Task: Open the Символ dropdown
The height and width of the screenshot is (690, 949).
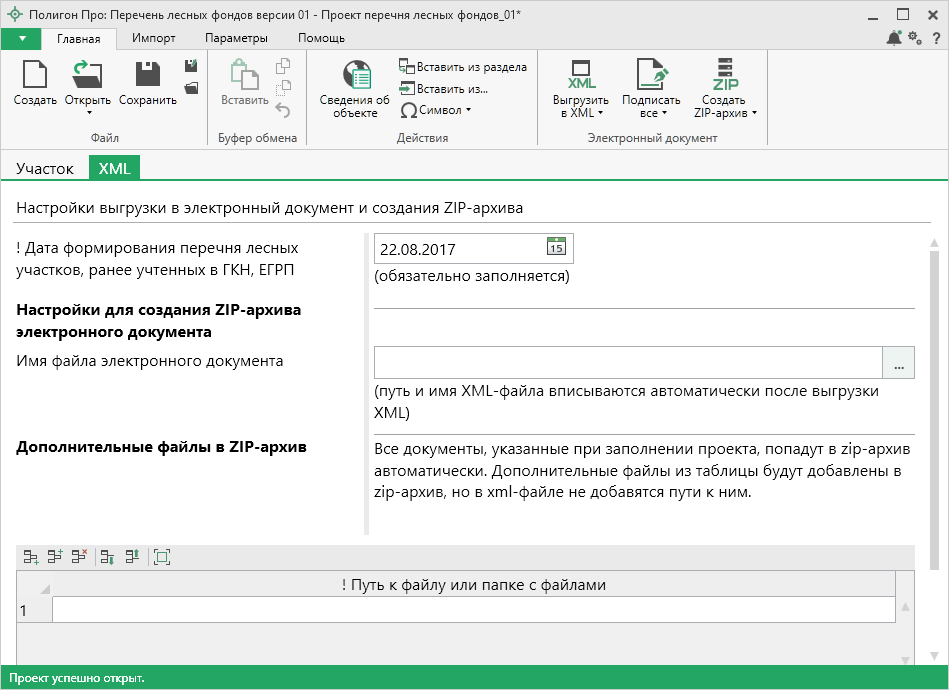Action: [x=436, y=110]
